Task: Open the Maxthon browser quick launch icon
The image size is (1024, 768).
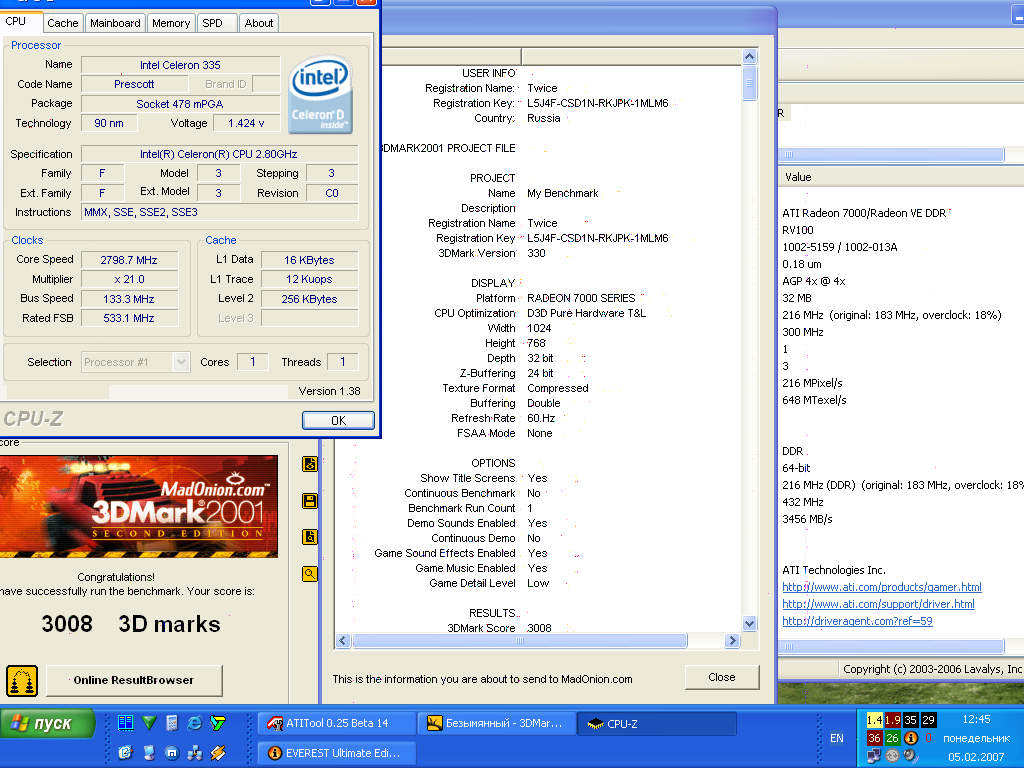Action: (172, 752)
